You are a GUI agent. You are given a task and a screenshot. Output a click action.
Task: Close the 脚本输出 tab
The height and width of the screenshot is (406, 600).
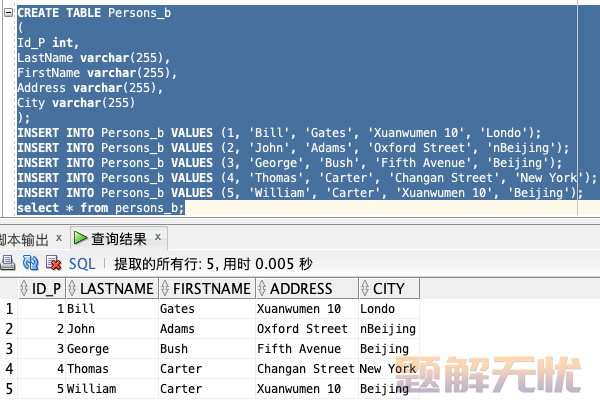pyautogui.click(x=59, y=238)
